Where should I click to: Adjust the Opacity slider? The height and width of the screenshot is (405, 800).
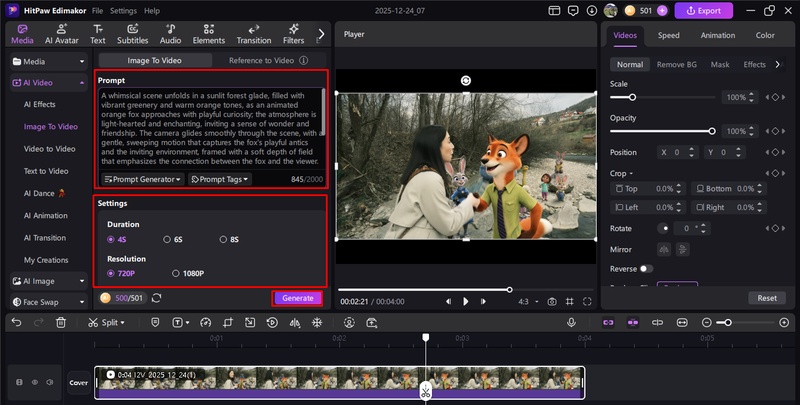coord(663,131)
